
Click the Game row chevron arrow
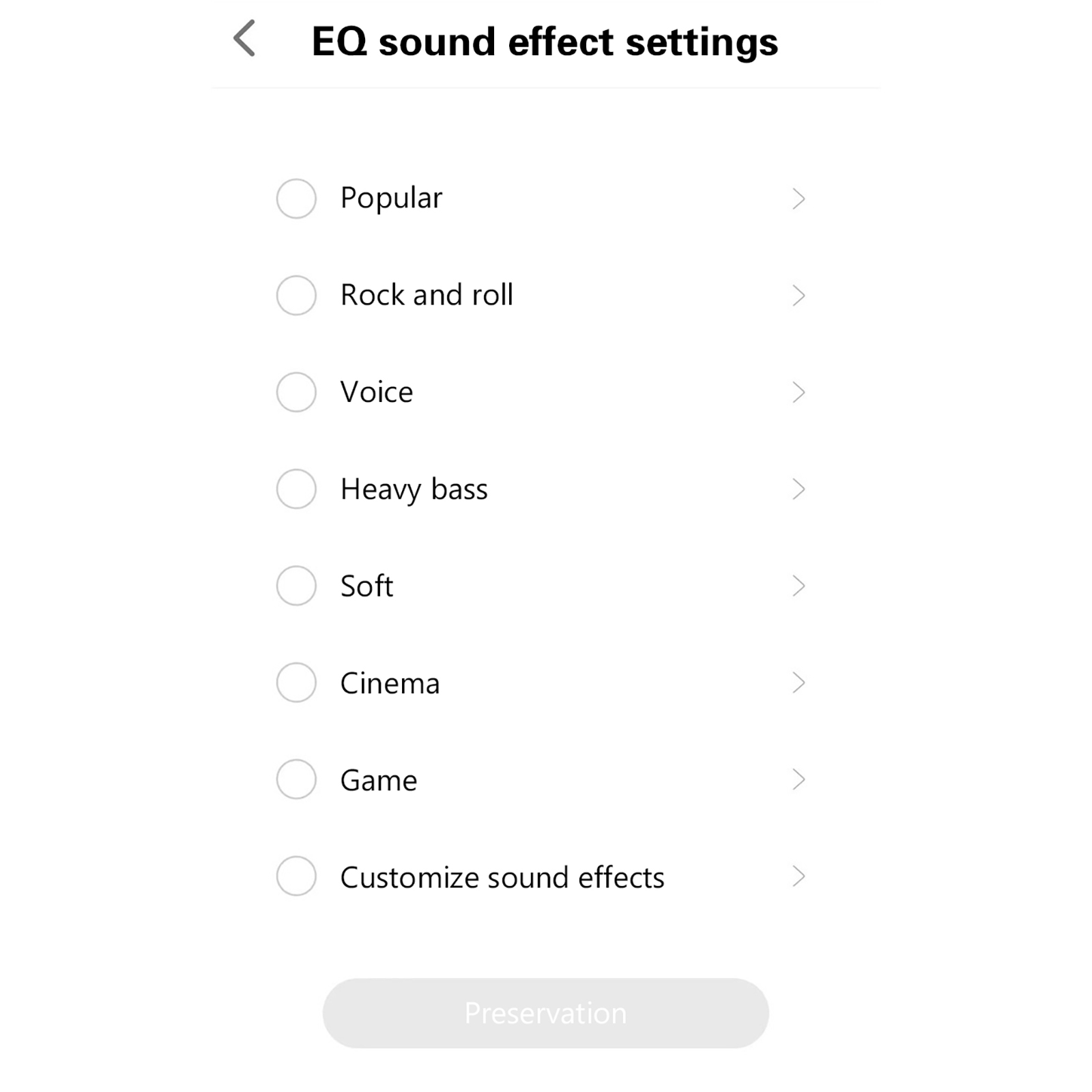click(x=799, y=779)
